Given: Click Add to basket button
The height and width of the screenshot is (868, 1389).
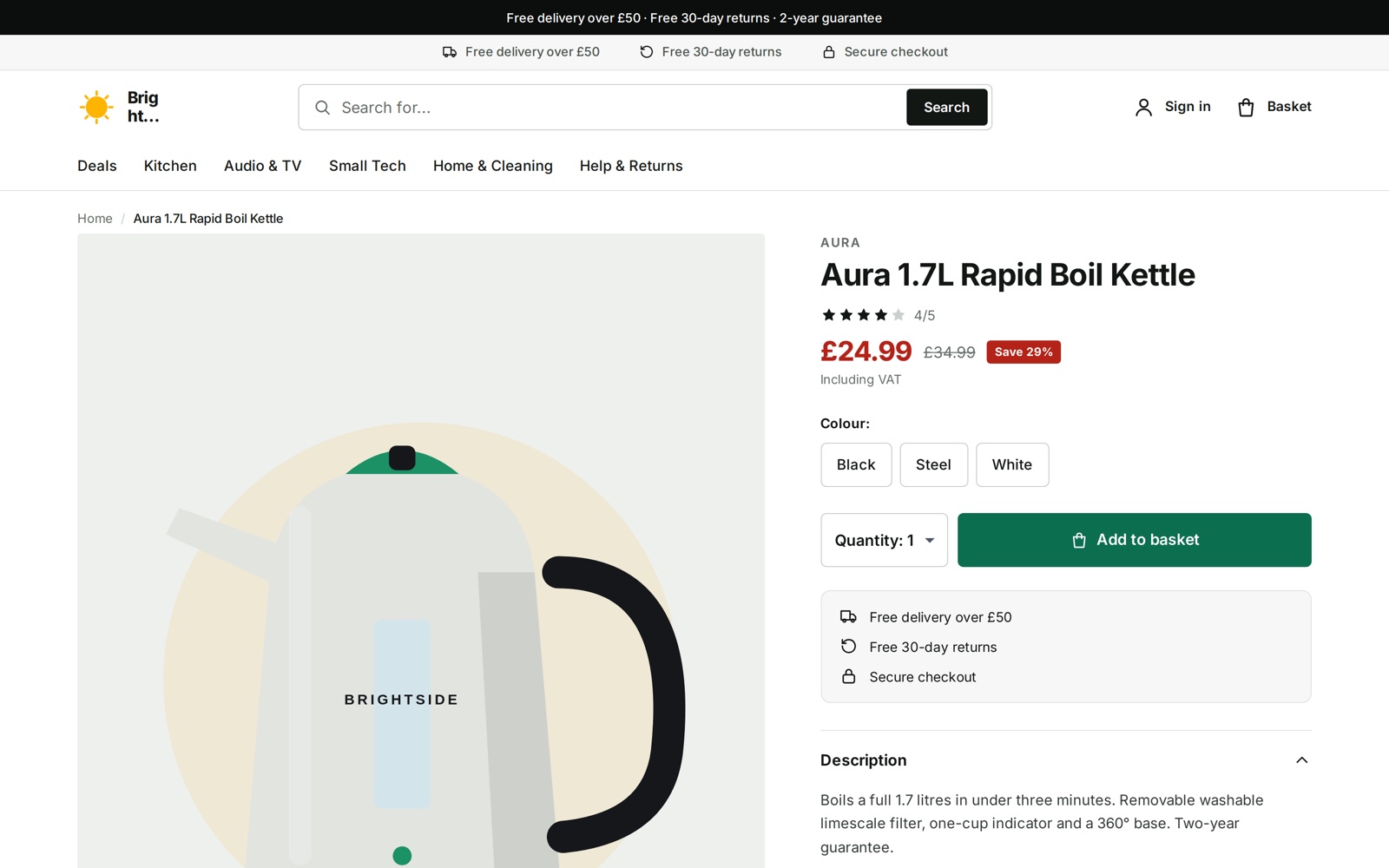Looking at the screenshot, I should 1134,540.
